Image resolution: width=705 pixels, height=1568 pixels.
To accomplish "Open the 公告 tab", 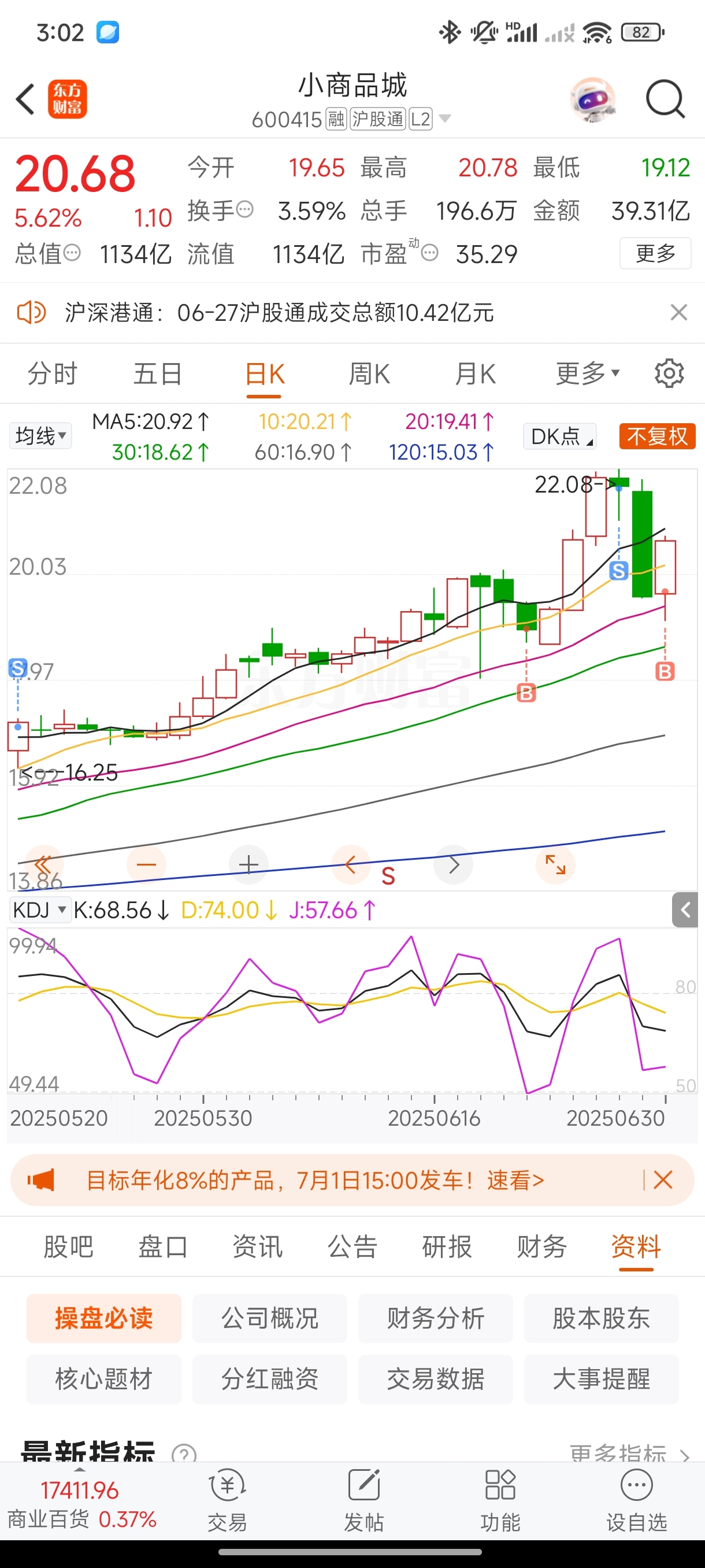I will tap(353, 1247).
